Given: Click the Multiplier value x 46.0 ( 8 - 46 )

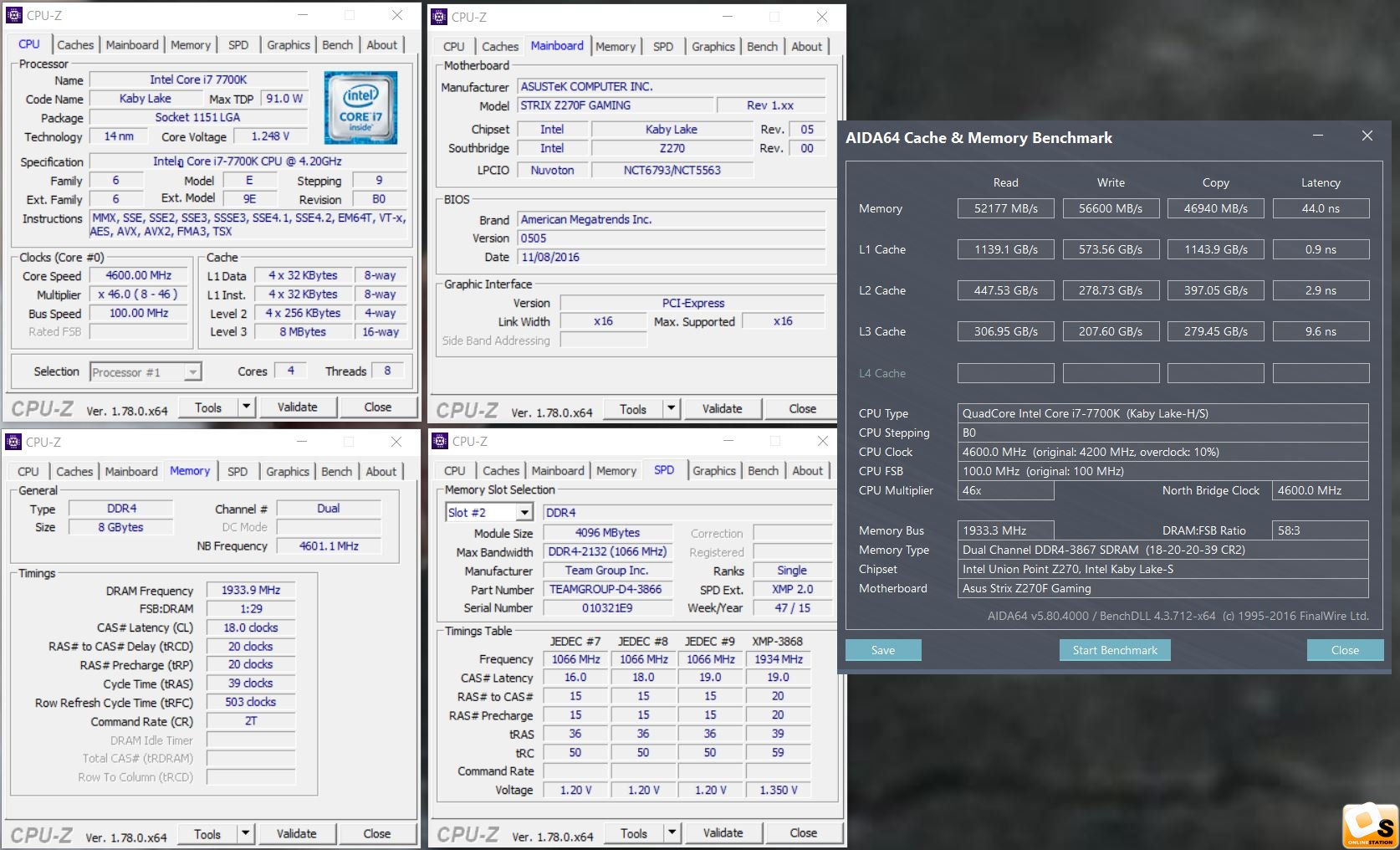Looking at the screenshot, I should (139, 294).
